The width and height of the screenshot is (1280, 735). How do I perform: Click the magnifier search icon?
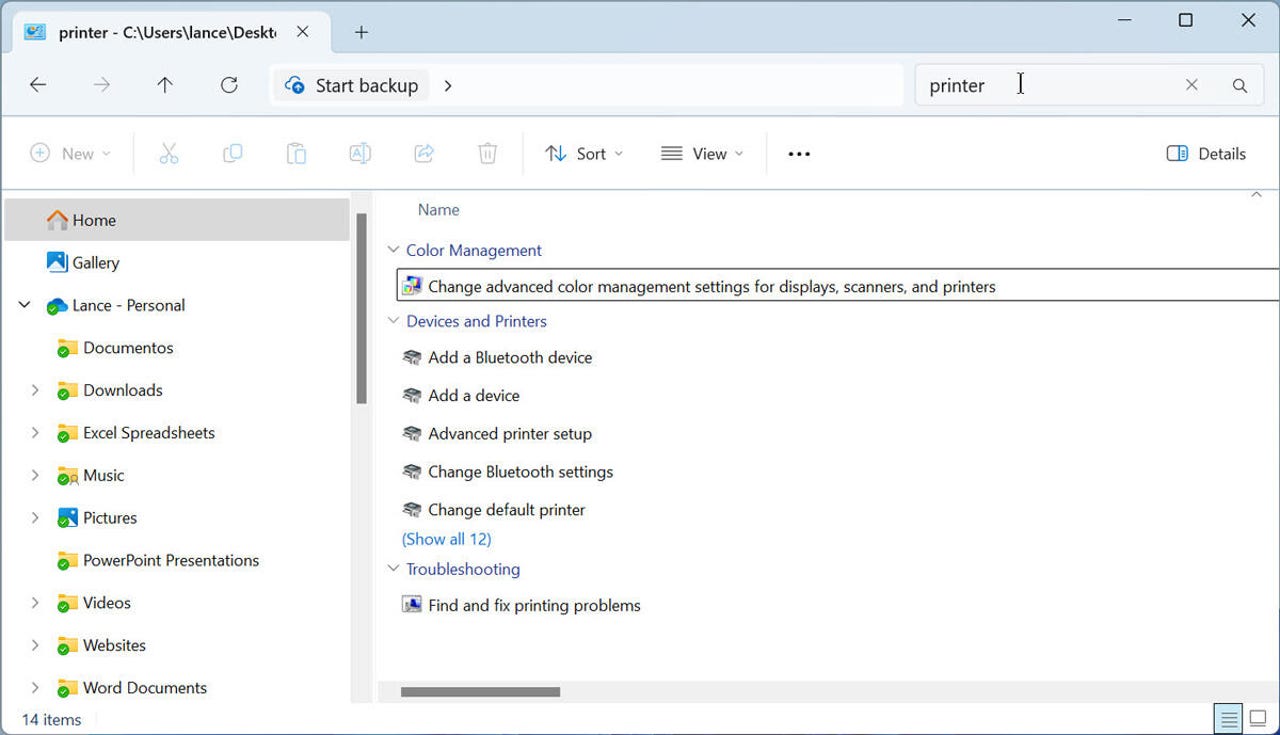(1240, 85)
